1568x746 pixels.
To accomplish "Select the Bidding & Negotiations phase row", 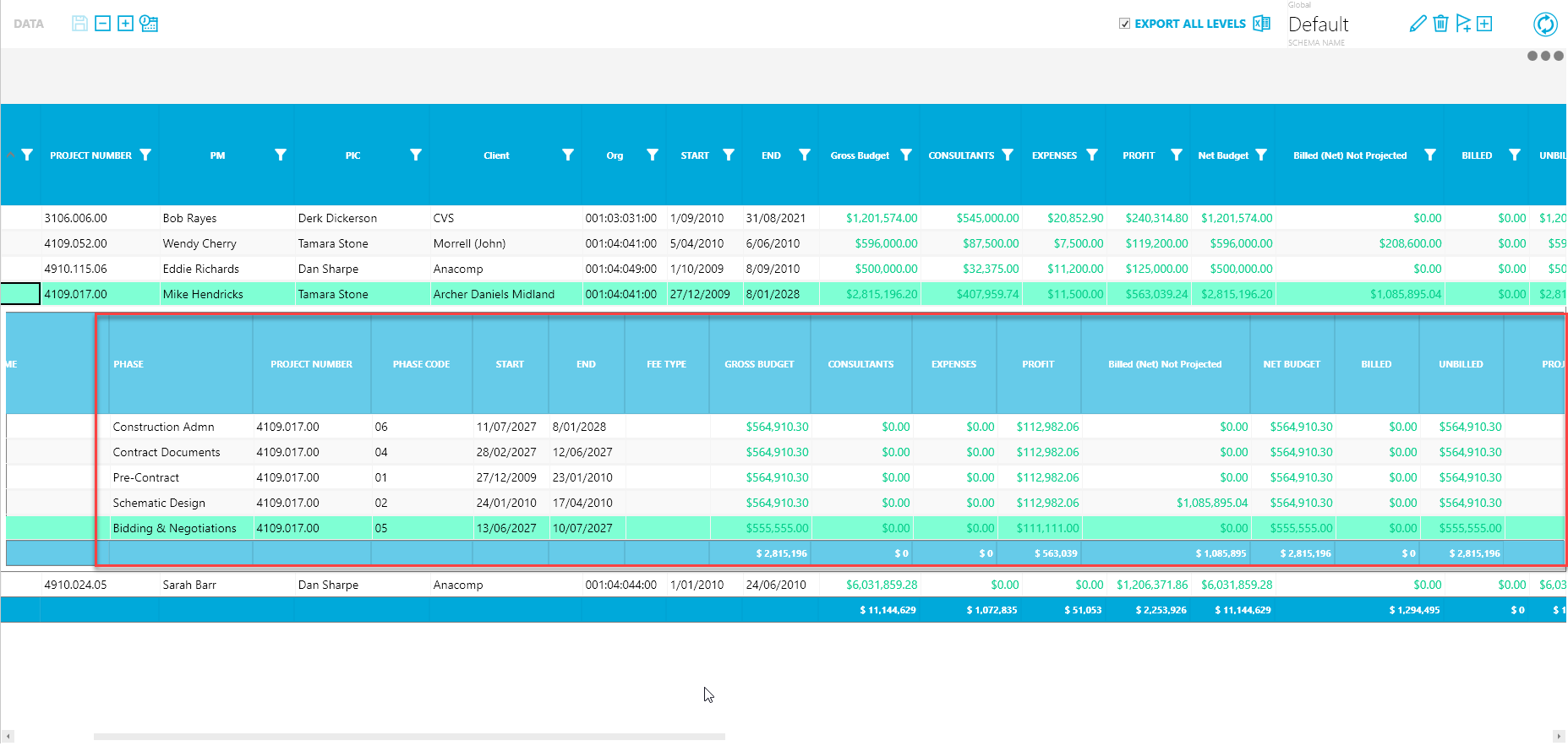I will click(175, 528).
